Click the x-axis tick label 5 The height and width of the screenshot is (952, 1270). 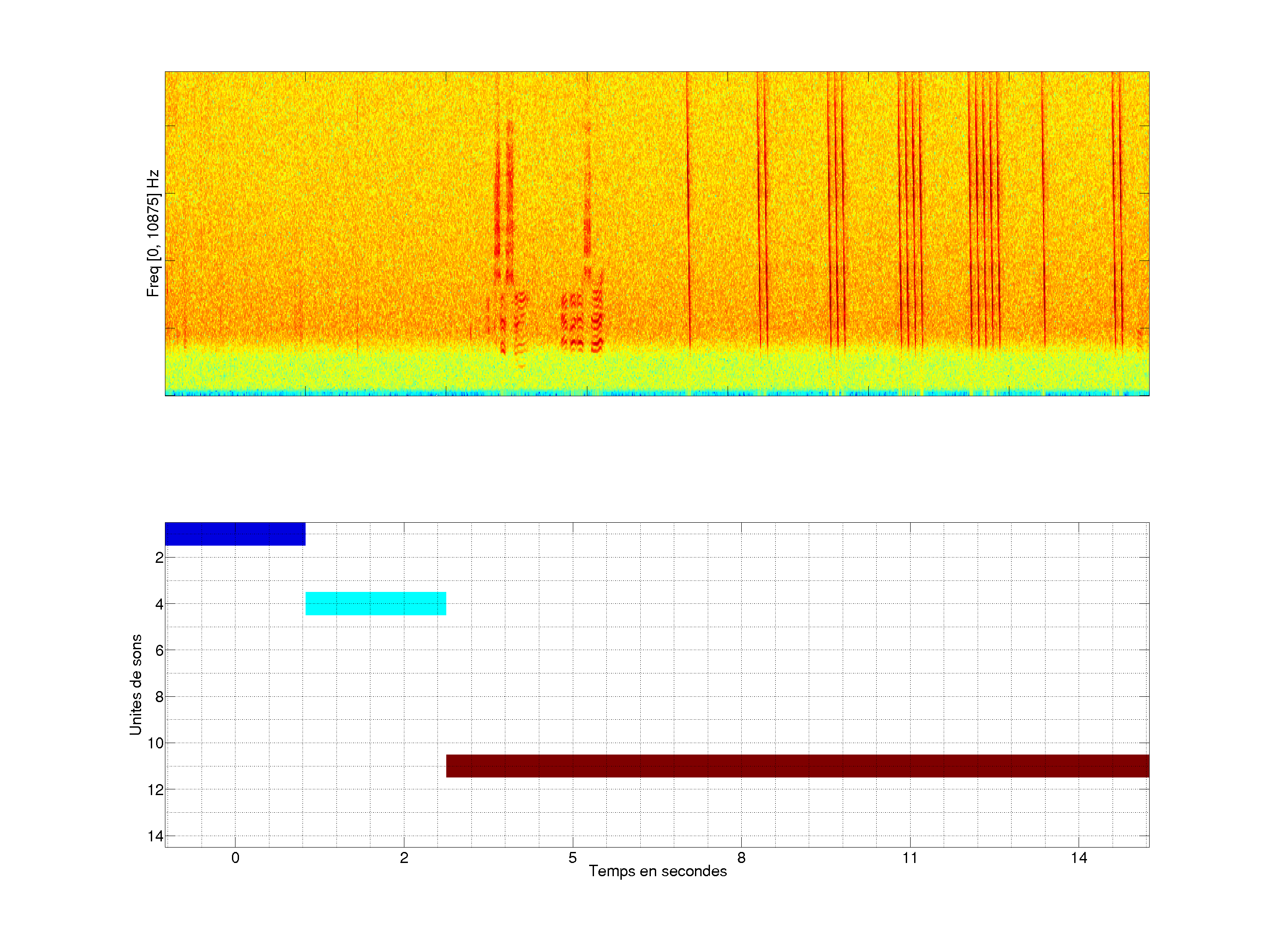coord(572,858)
